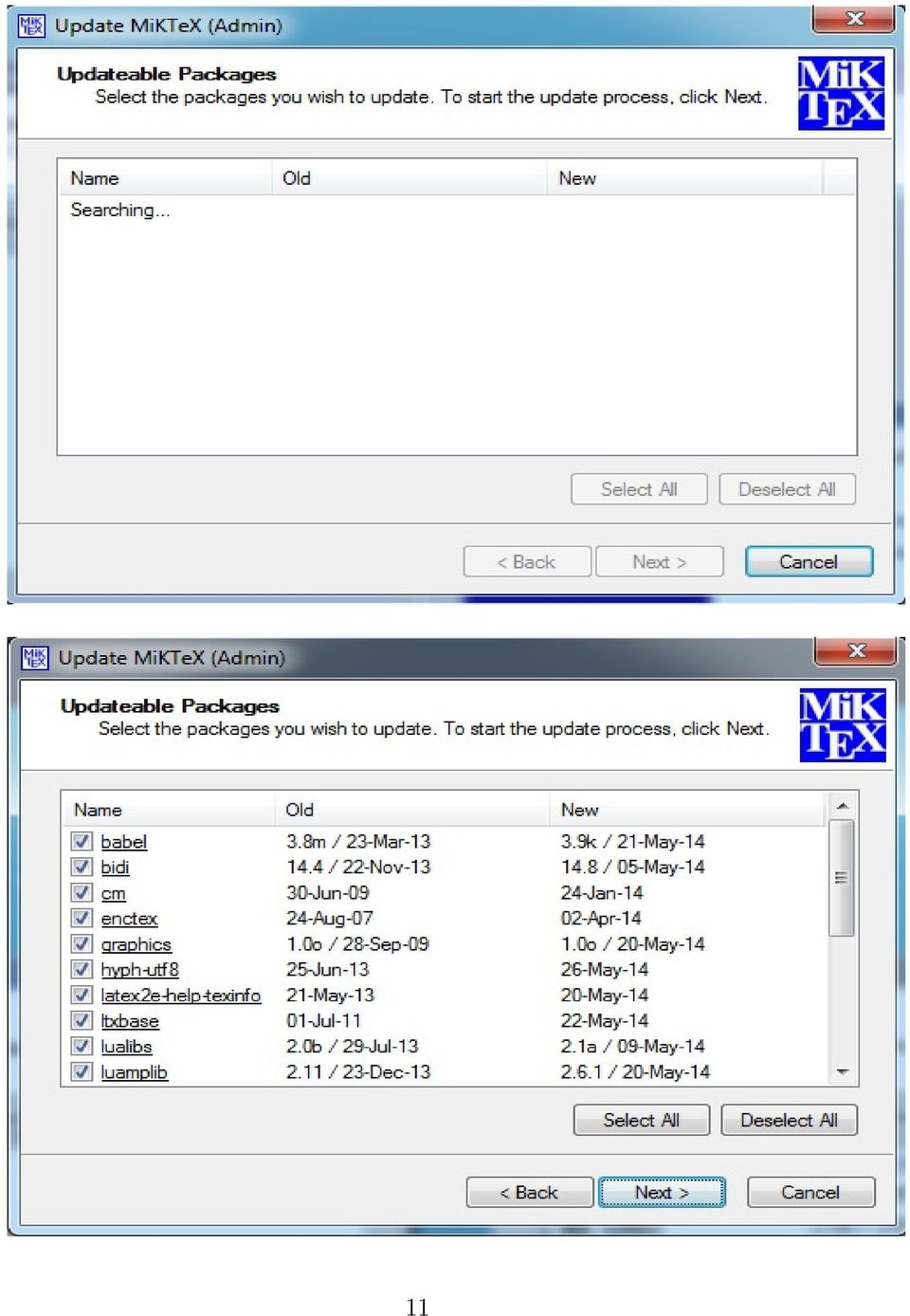Sort by Name column in lower window
910x1316 pixels.
(169, 810)
